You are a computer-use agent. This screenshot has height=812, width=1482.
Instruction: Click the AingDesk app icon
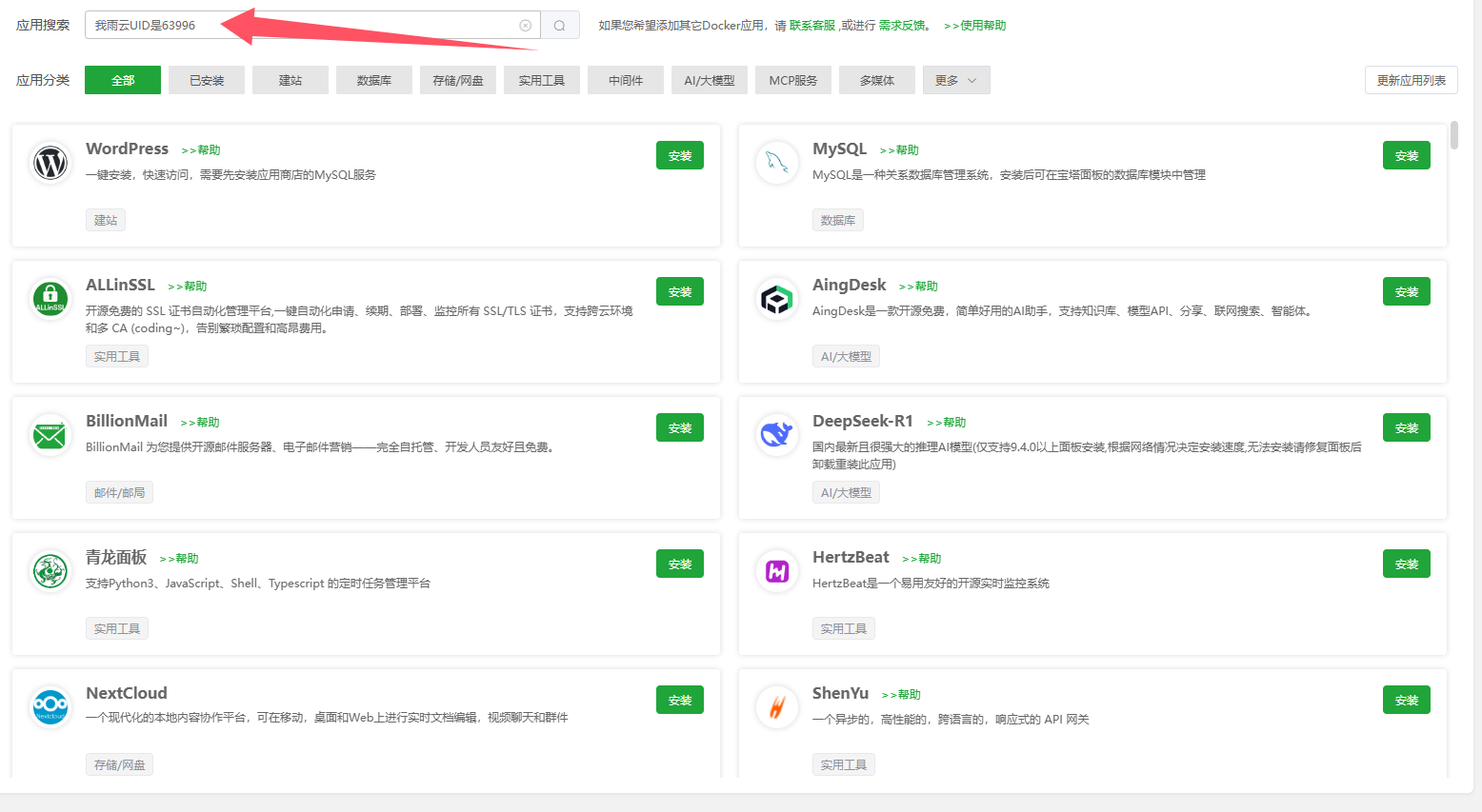(777, 299)
